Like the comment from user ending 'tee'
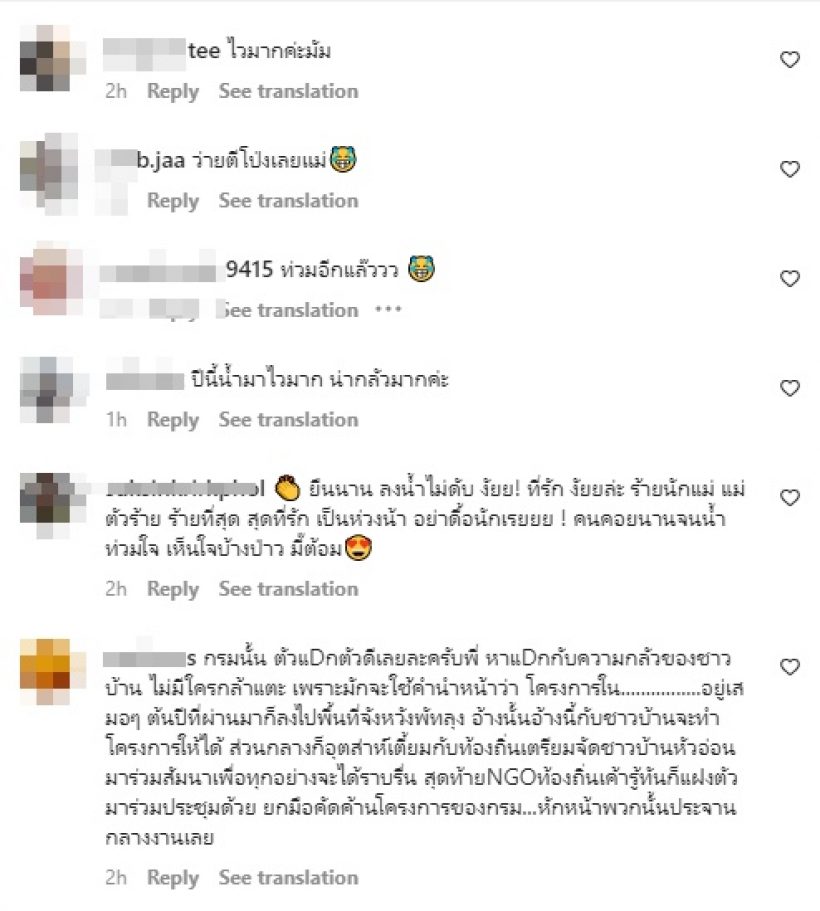This screenshot has height=911, width=820. point(789,59)
